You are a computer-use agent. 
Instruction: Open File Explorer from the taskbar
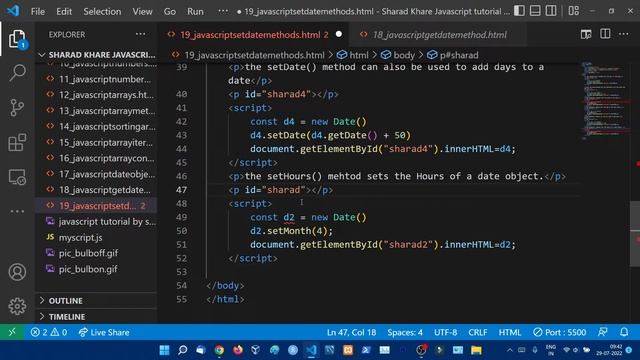pos(476,350)
